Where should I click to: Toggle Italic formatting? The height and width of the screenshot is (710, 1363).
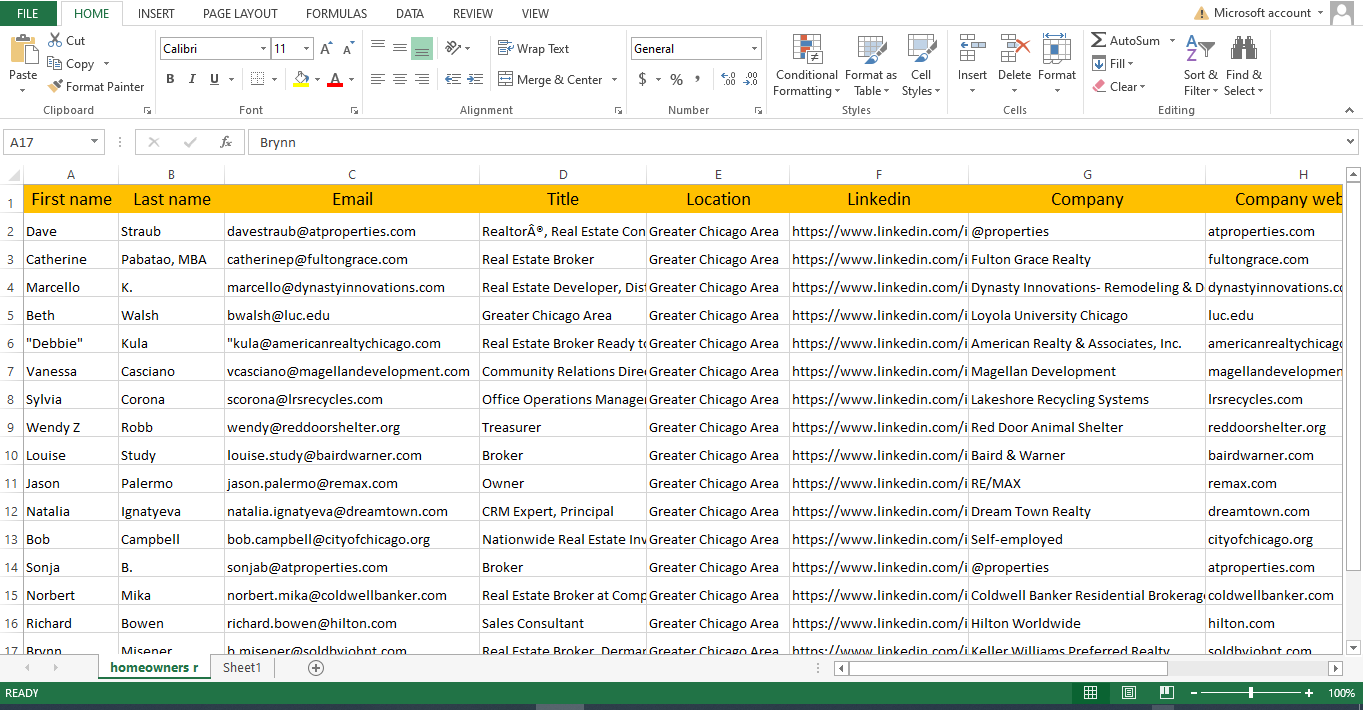click(192, 80)
